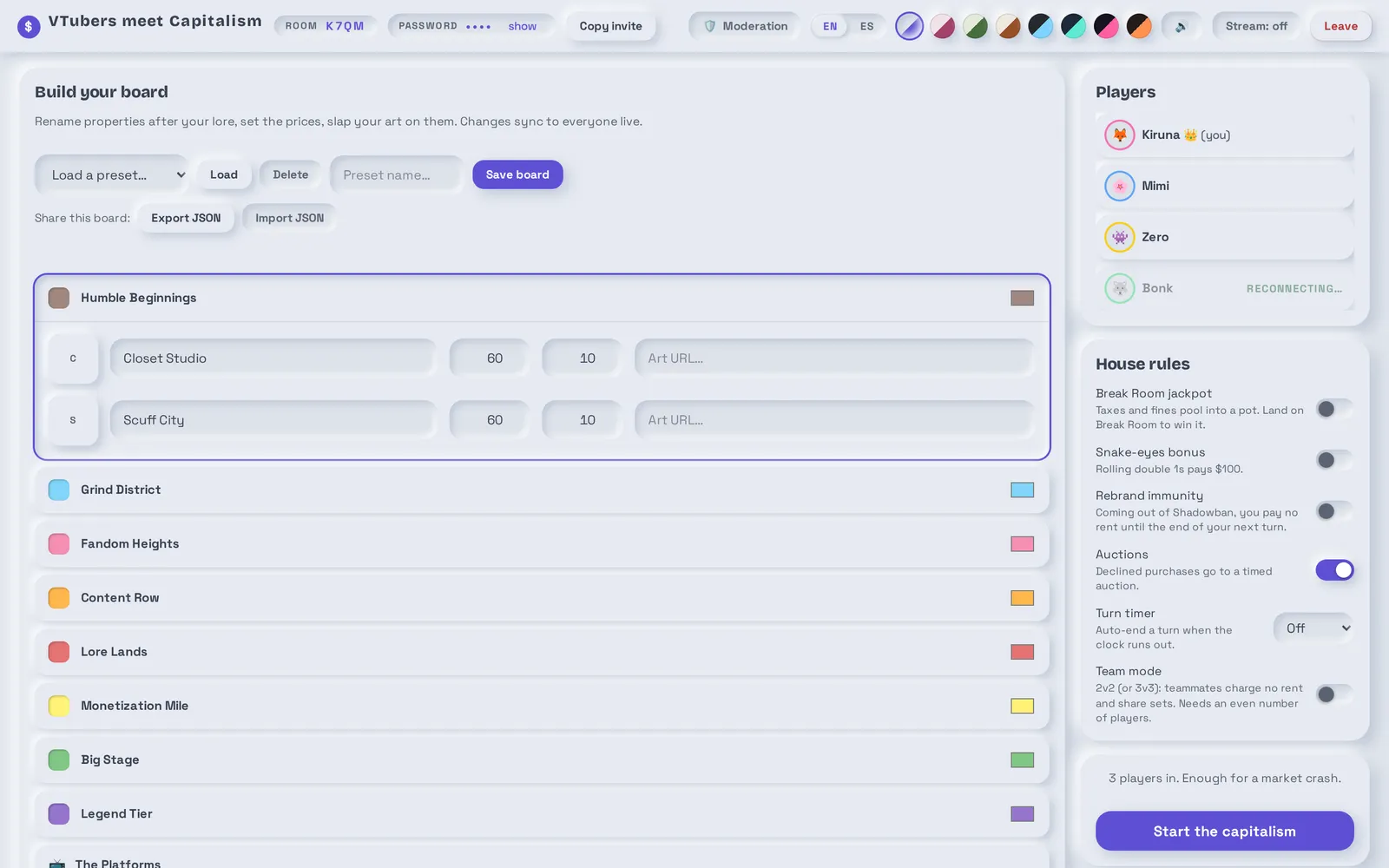Click the Closet Studio name field

click(273, 358)
